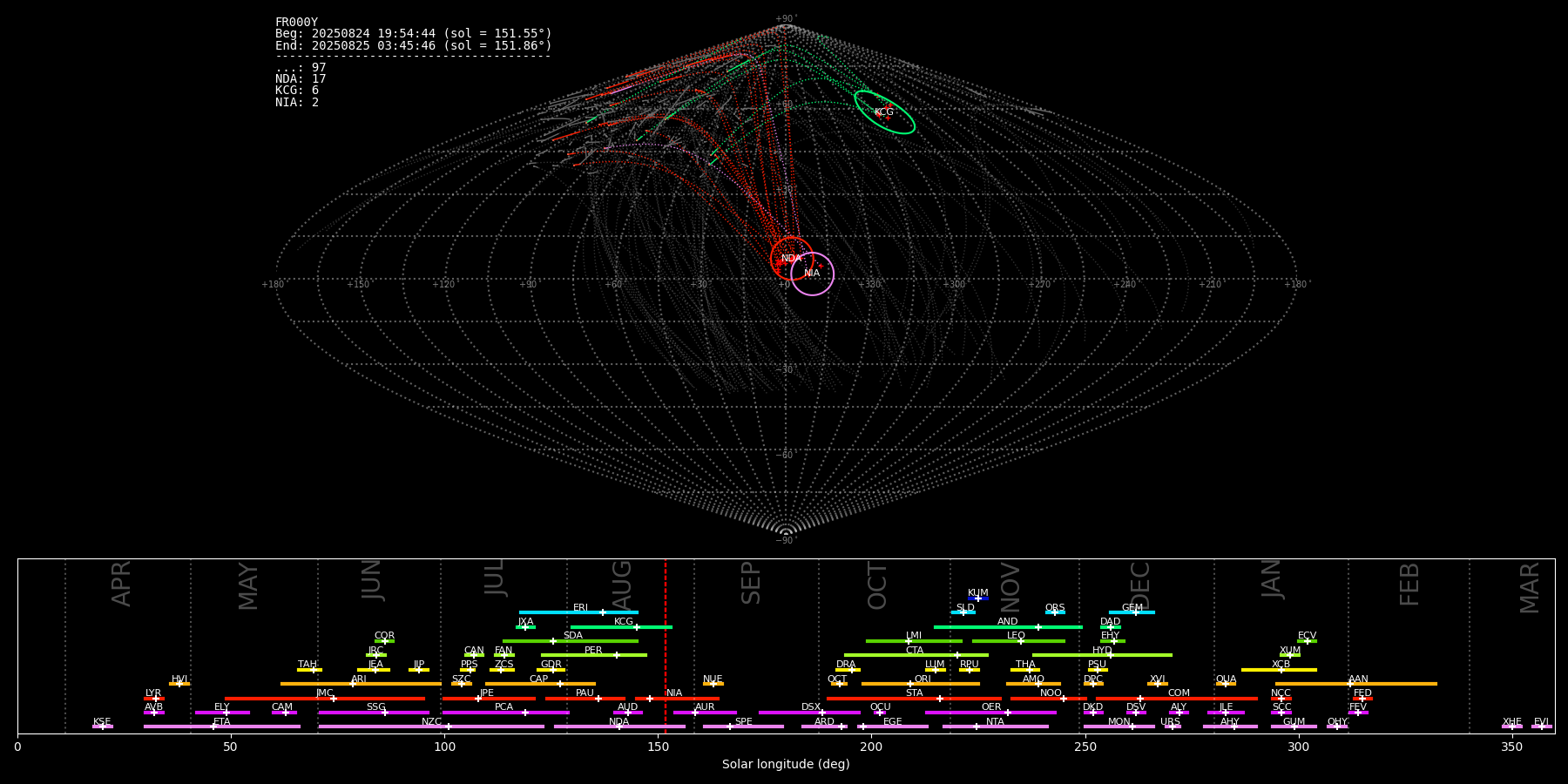Click the 'NDA: 17' count in header
This screenshot has height=784, width=1568.
tap(301, 79)
